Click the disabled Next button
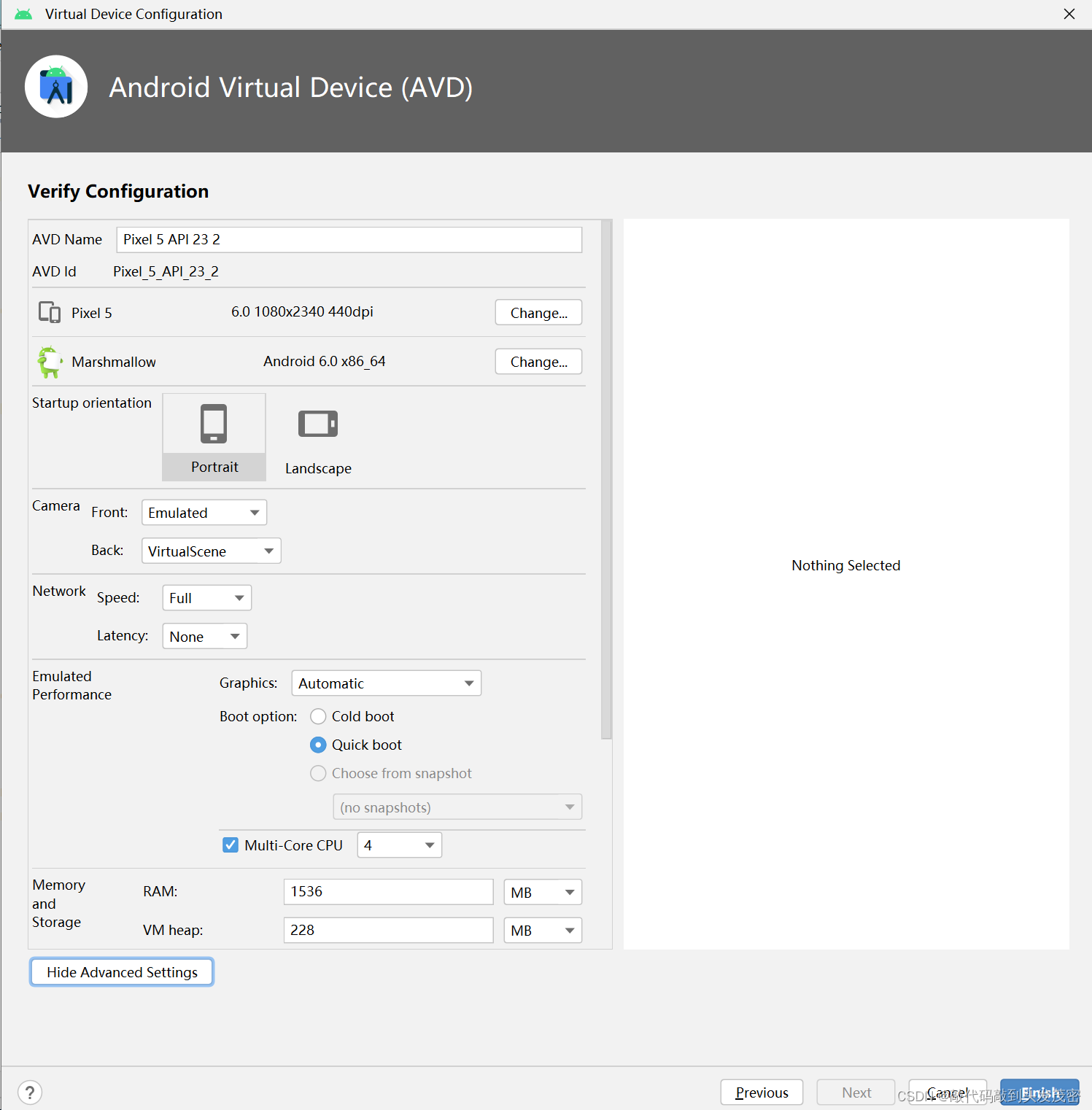Image resolution: width=1092 pixels, height=1110 pixels. (856, 1092)
